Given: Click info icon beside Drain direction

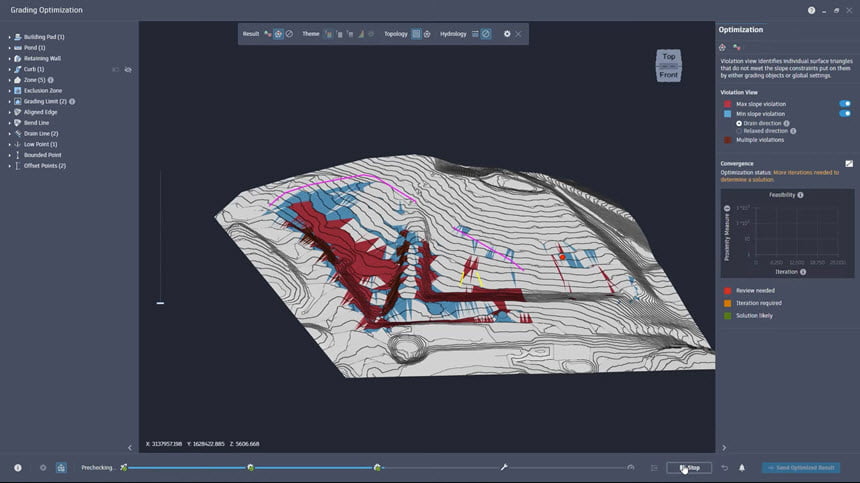Looking at the screenshot, I should tap(787, 123).
